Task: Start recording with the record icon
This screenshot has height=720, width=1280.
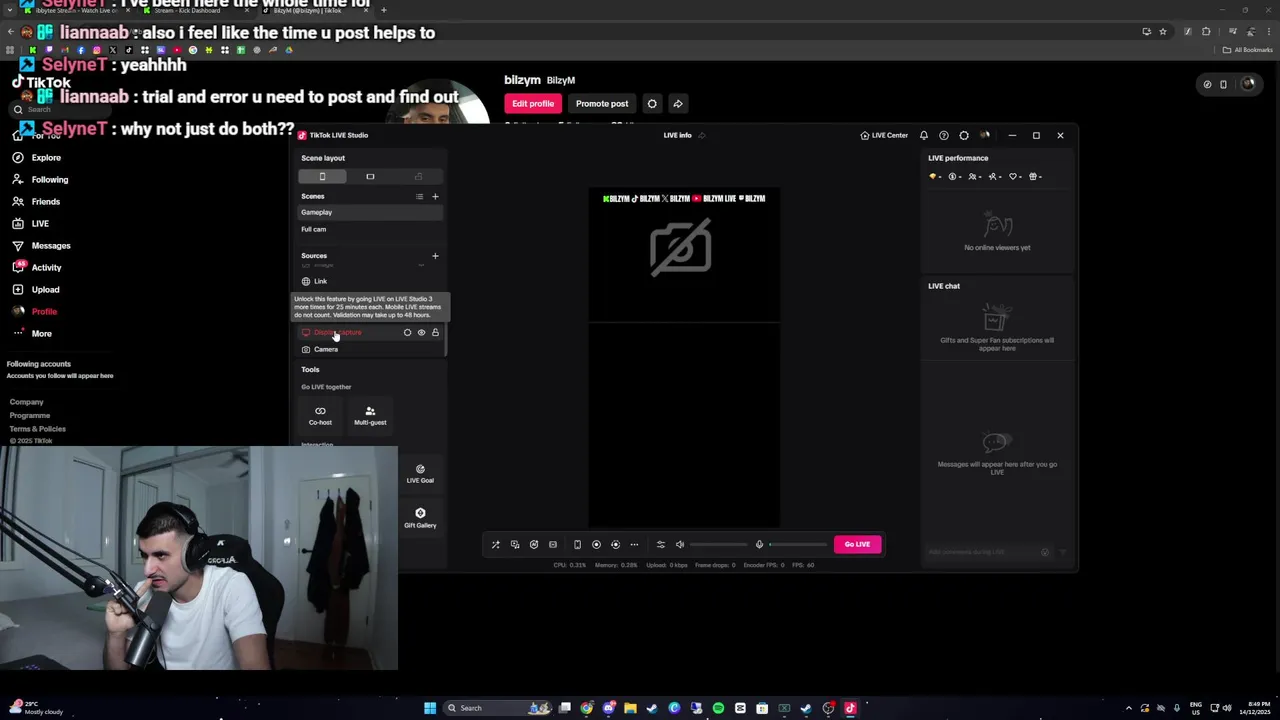Action: coord(596,544)
